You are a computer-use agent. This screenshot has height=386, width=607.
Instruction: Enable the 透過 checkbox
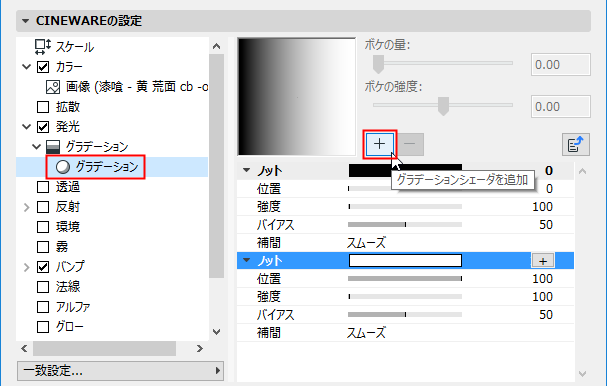[x=43, y=187]
